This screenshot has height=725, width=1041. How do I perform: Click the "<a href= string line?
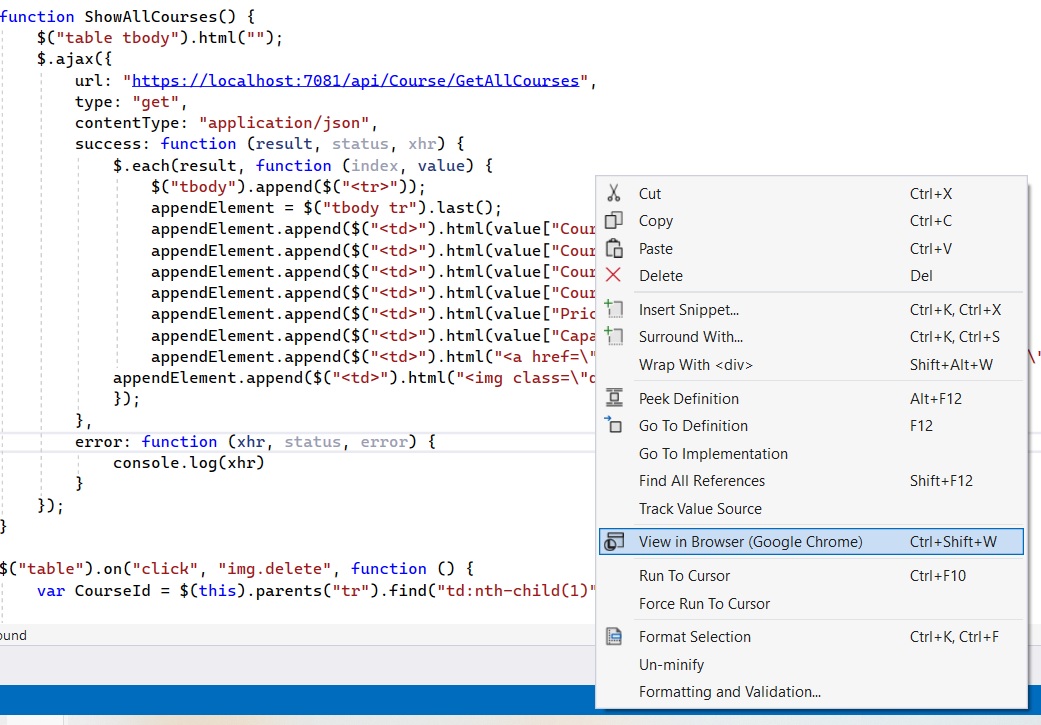pyautogui.click(x=373, y=357)
